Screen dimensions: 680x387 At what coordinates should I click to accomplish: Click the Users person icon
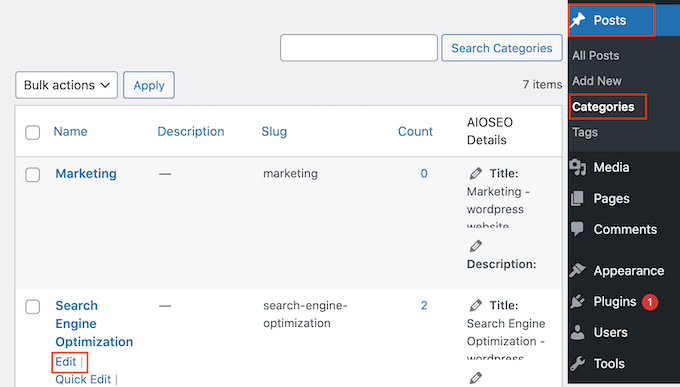(577, 332)
